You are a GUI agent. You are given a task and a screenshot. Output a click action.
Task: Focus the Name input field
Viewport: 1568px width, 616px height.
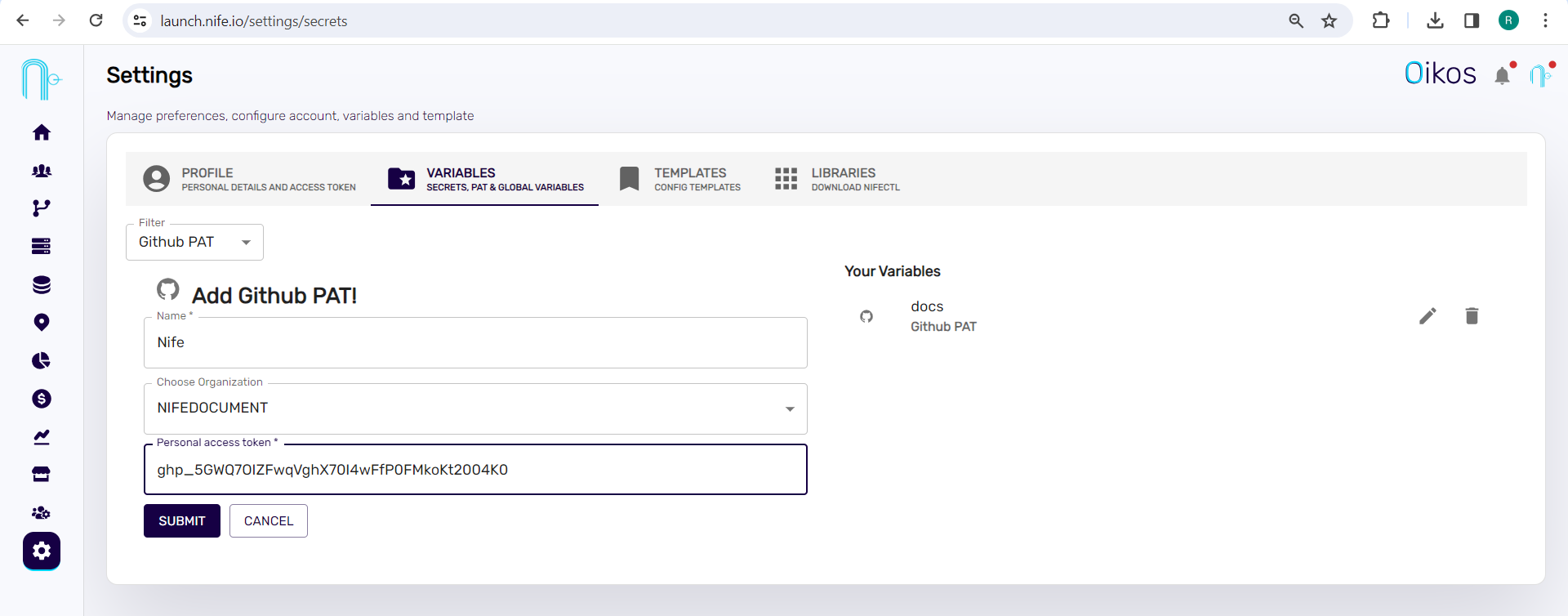(x=475, y=343)
